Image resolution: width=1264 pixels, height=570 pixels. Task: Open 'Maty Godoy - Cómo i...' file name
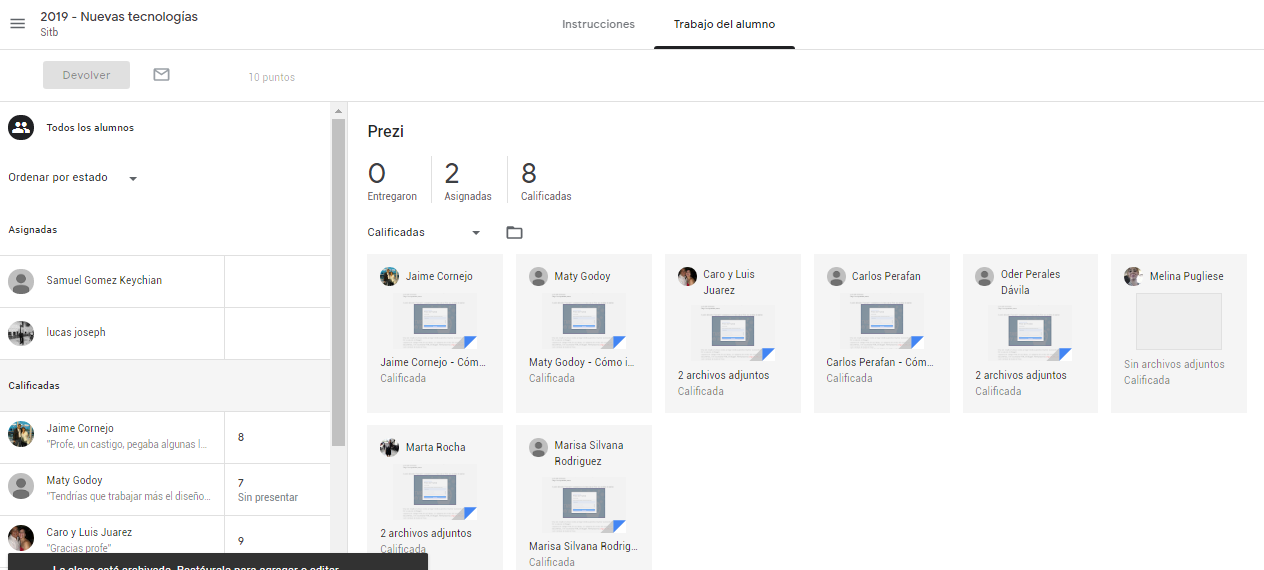click(581, 363)
